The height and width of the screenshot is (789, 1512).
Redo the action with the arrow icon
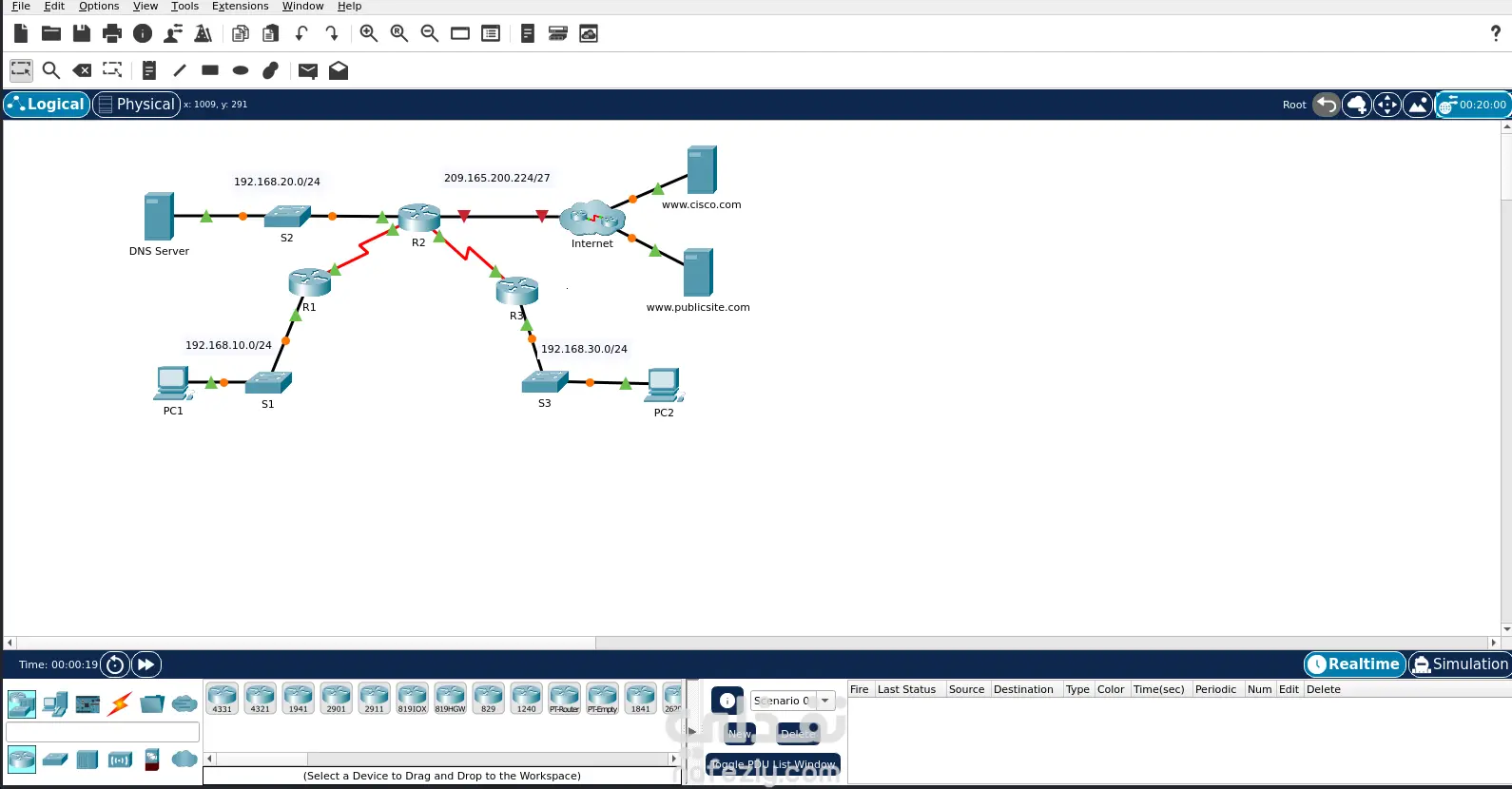332,34
